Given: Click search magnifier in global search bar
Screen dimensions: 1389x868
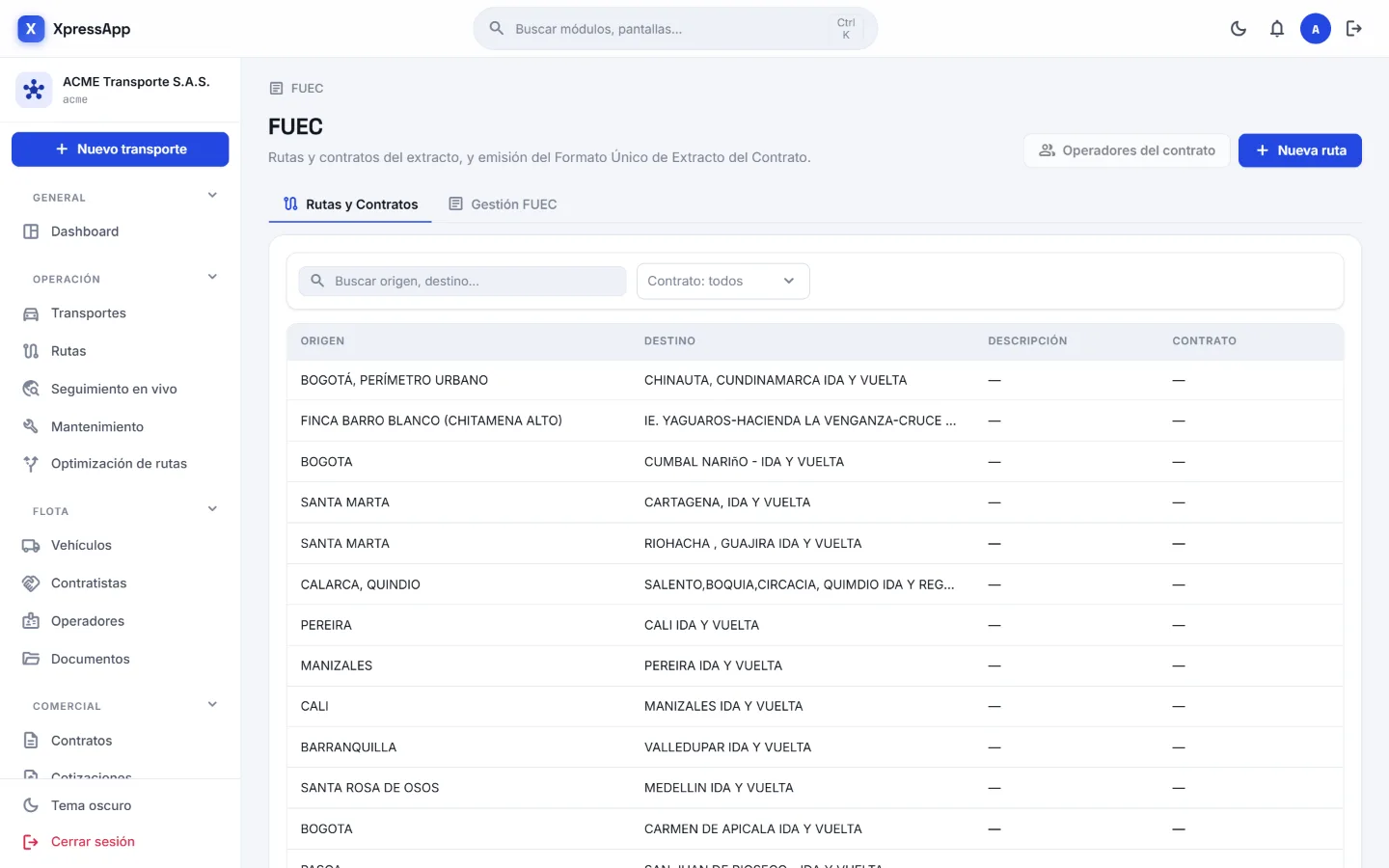Looking at the screenshot, I should (497, 29).
